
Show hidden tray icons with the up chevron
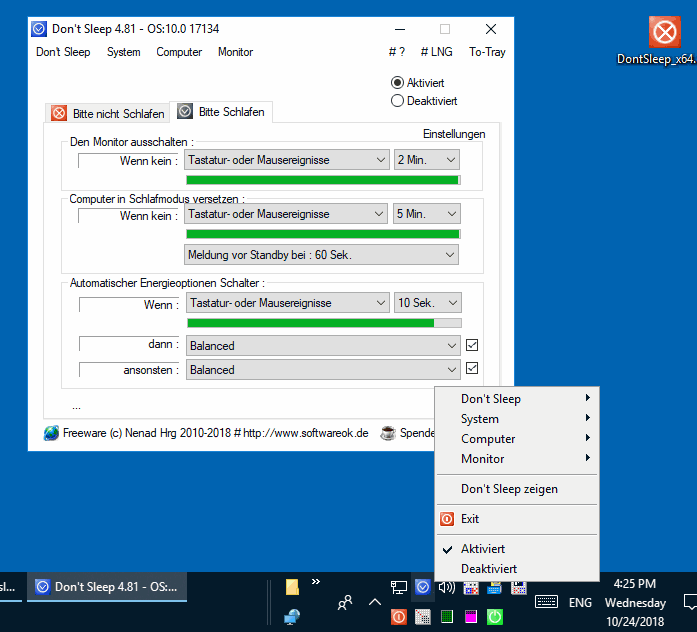[x=375, y=602]
